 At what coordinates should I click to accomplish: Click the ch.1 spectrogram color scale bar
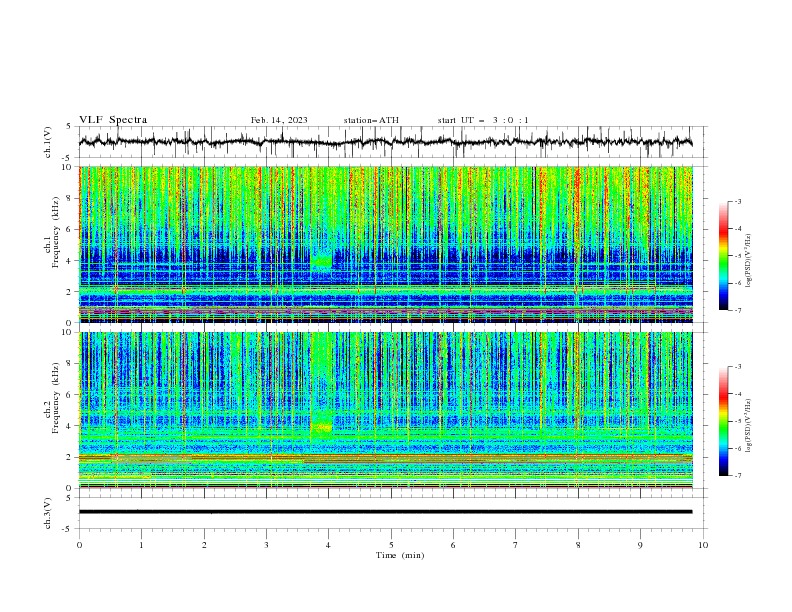[723, 255]
